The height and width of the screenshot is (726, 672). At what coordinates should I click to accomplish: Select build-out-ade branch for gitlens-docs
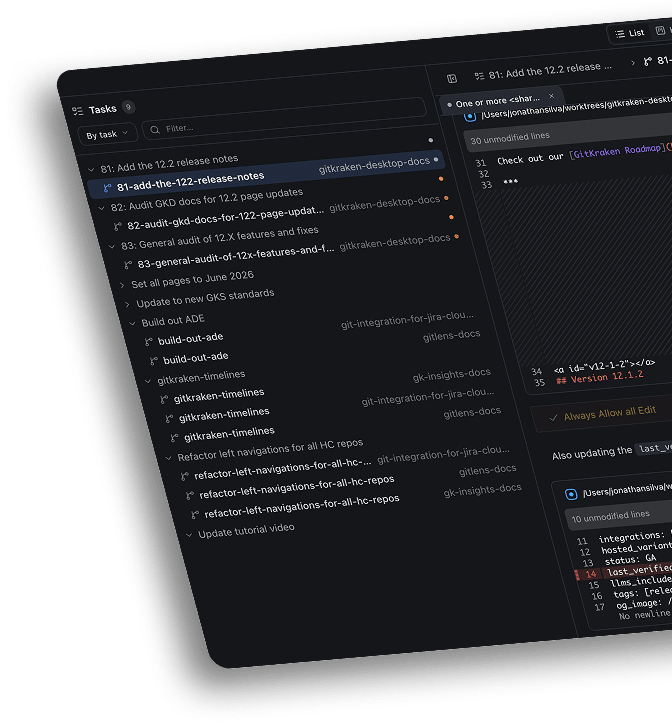coord(195,358)
